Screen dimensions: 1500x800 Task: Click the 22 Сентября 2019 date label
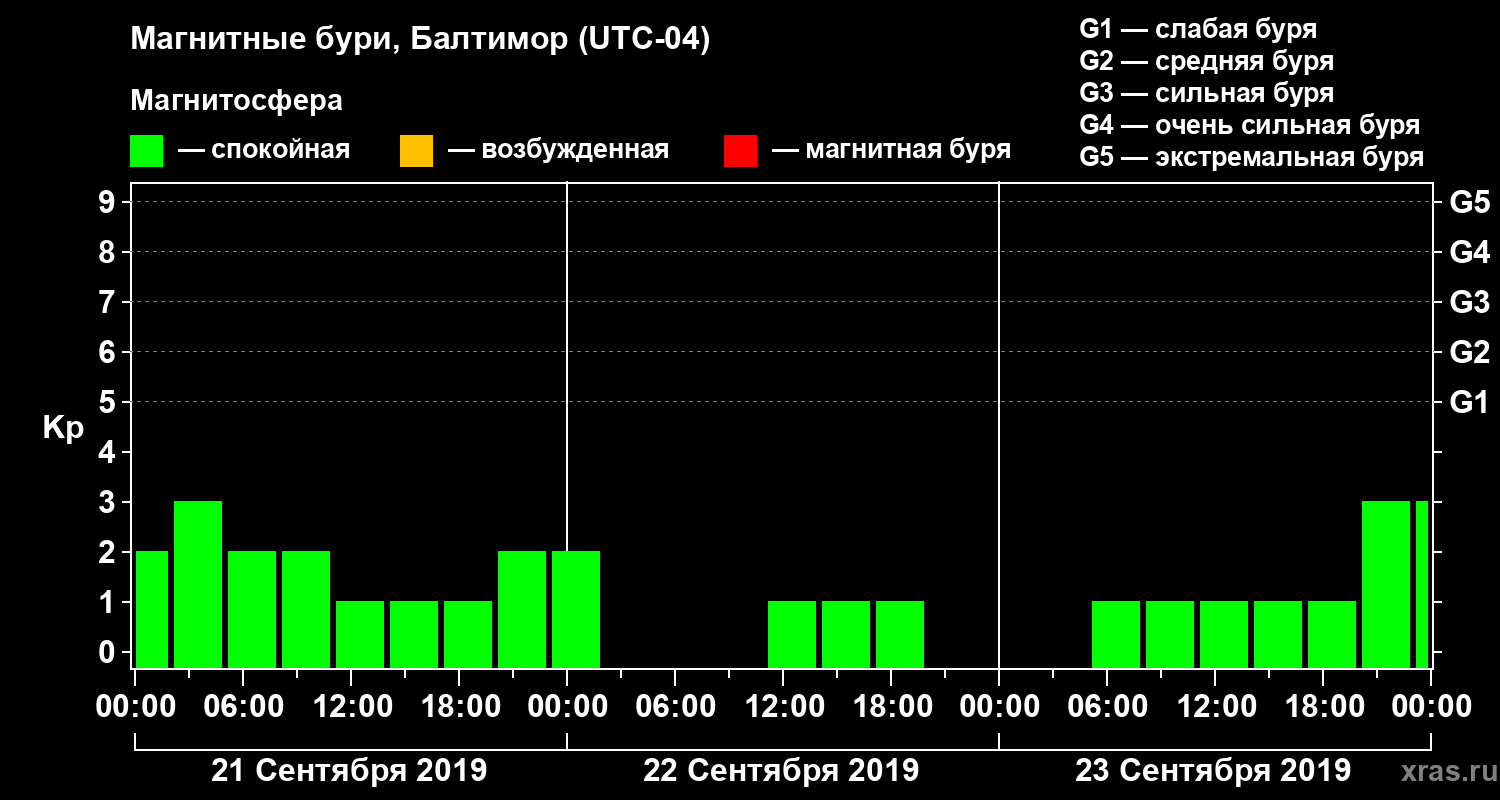coord(781,771)
